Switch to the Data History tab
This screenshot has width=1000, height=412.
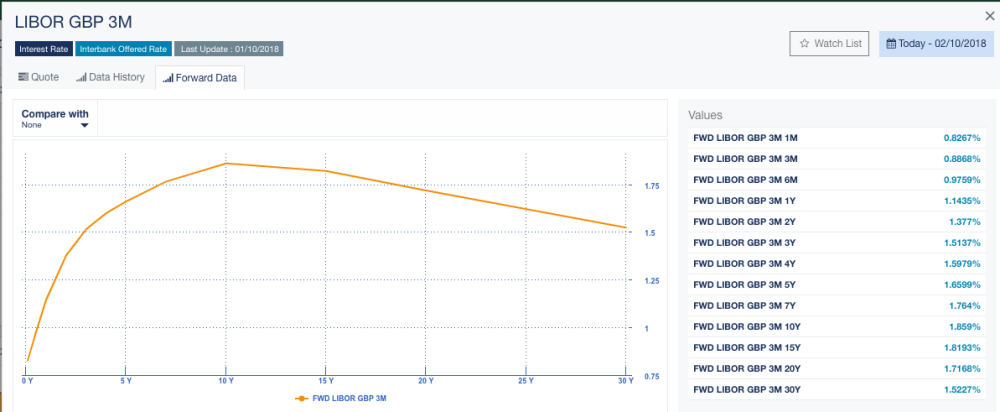(110, 78)
